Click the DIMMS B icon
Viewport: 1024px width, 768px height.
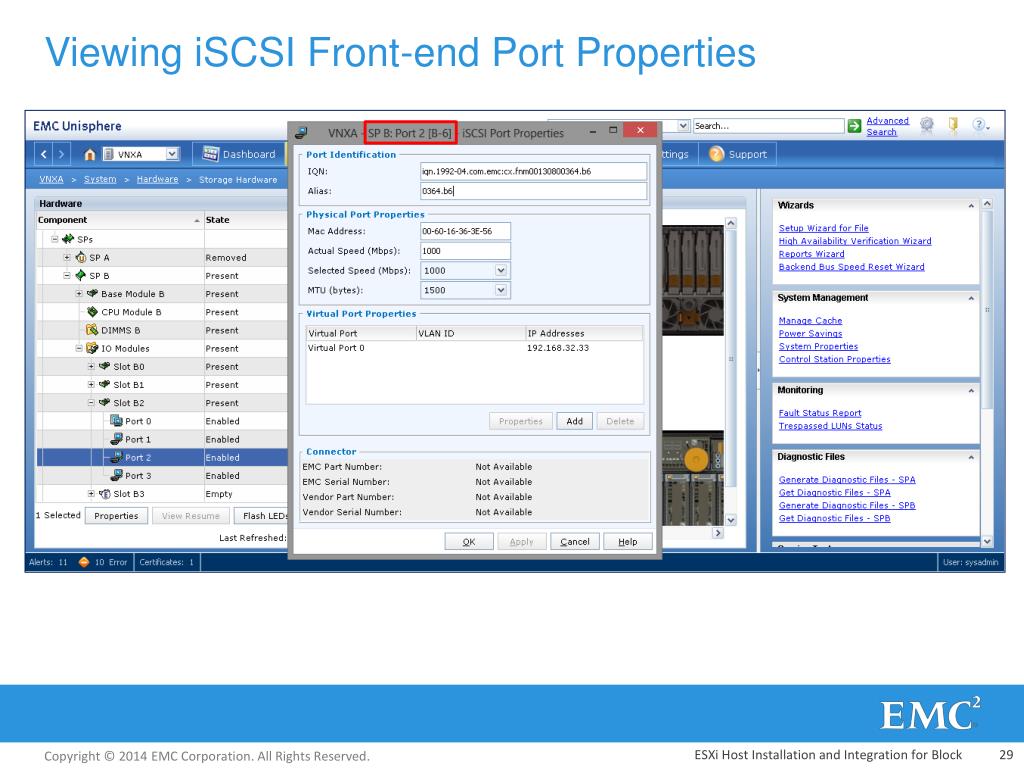tap(92, 330)
